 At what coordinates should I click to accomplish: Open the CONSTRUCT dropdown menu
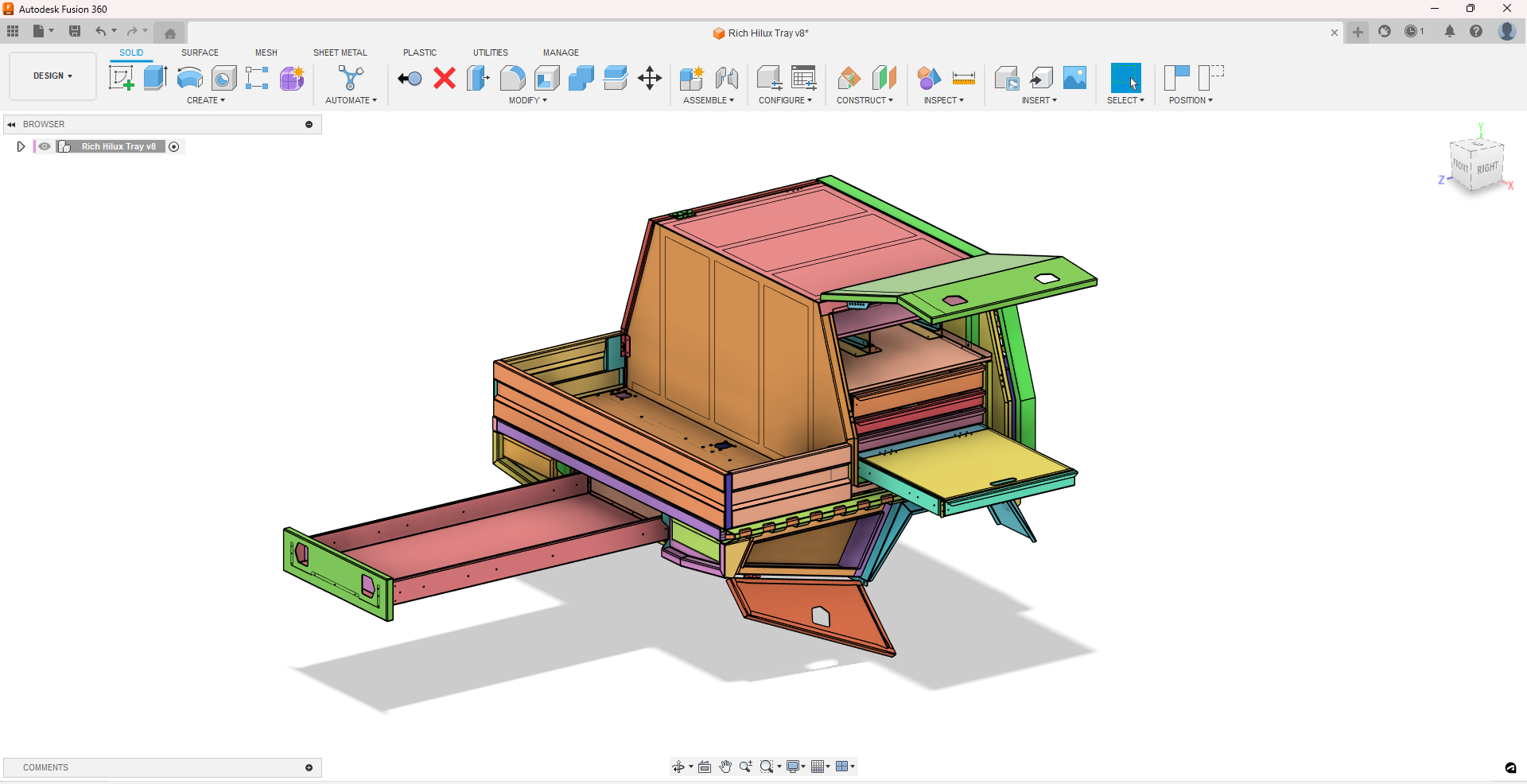865,100
